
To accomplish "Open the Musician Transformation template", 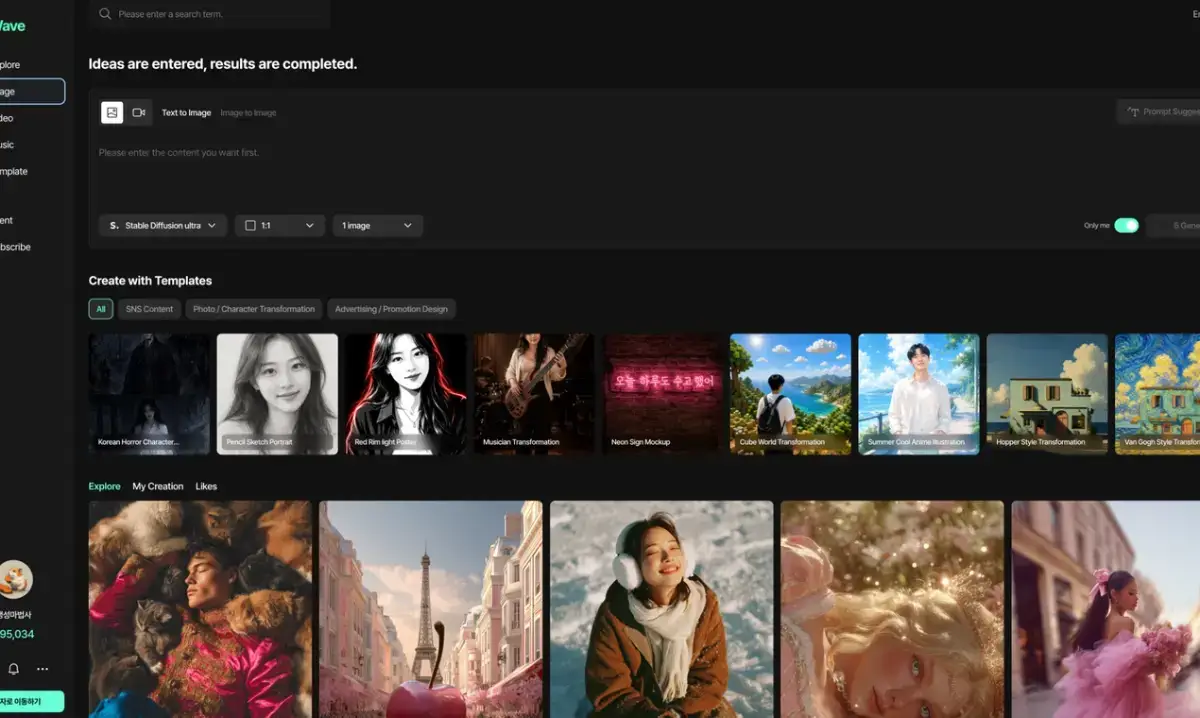I will click(x=534, y=394).
